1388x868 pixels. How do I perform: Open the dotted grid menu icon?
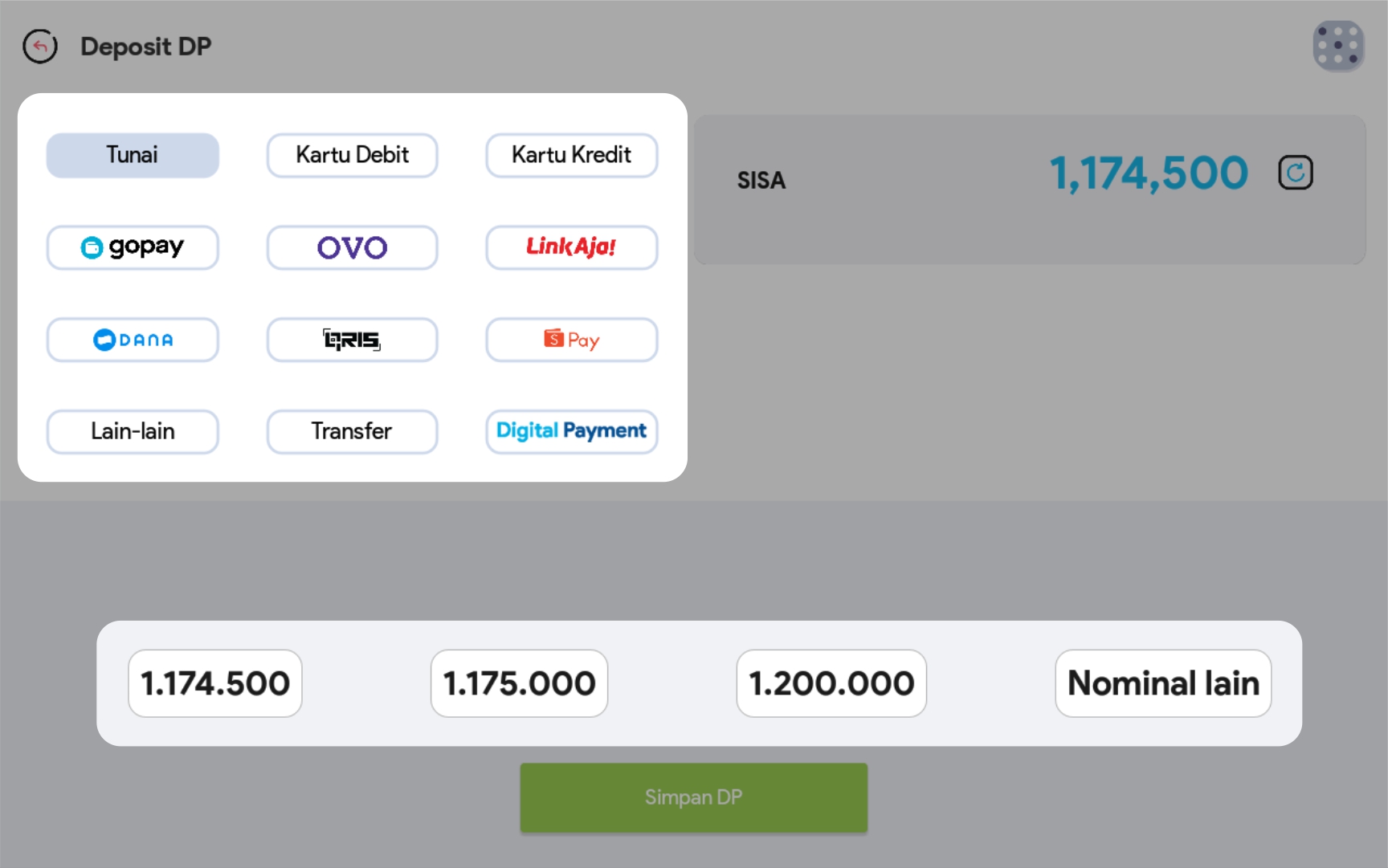tap(1337, 46)
